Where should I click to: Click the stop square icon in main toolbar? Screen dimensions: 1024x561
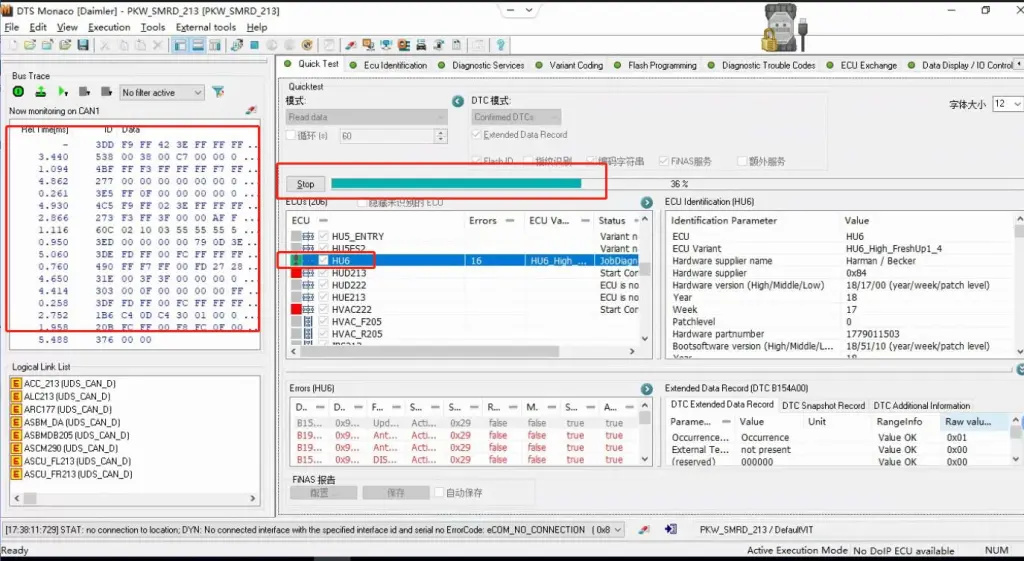tap(255, 45)
